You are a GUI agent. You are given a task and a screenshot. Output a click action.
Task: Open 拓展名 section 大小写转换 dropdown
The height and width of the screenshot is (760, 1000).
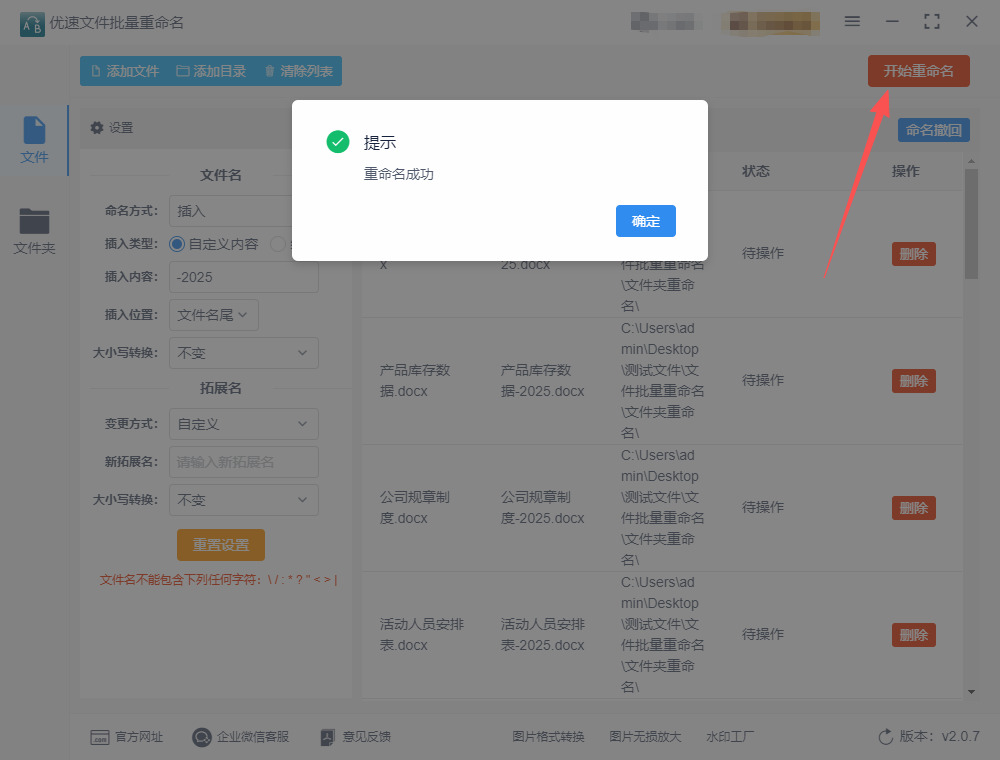point(244,500)
